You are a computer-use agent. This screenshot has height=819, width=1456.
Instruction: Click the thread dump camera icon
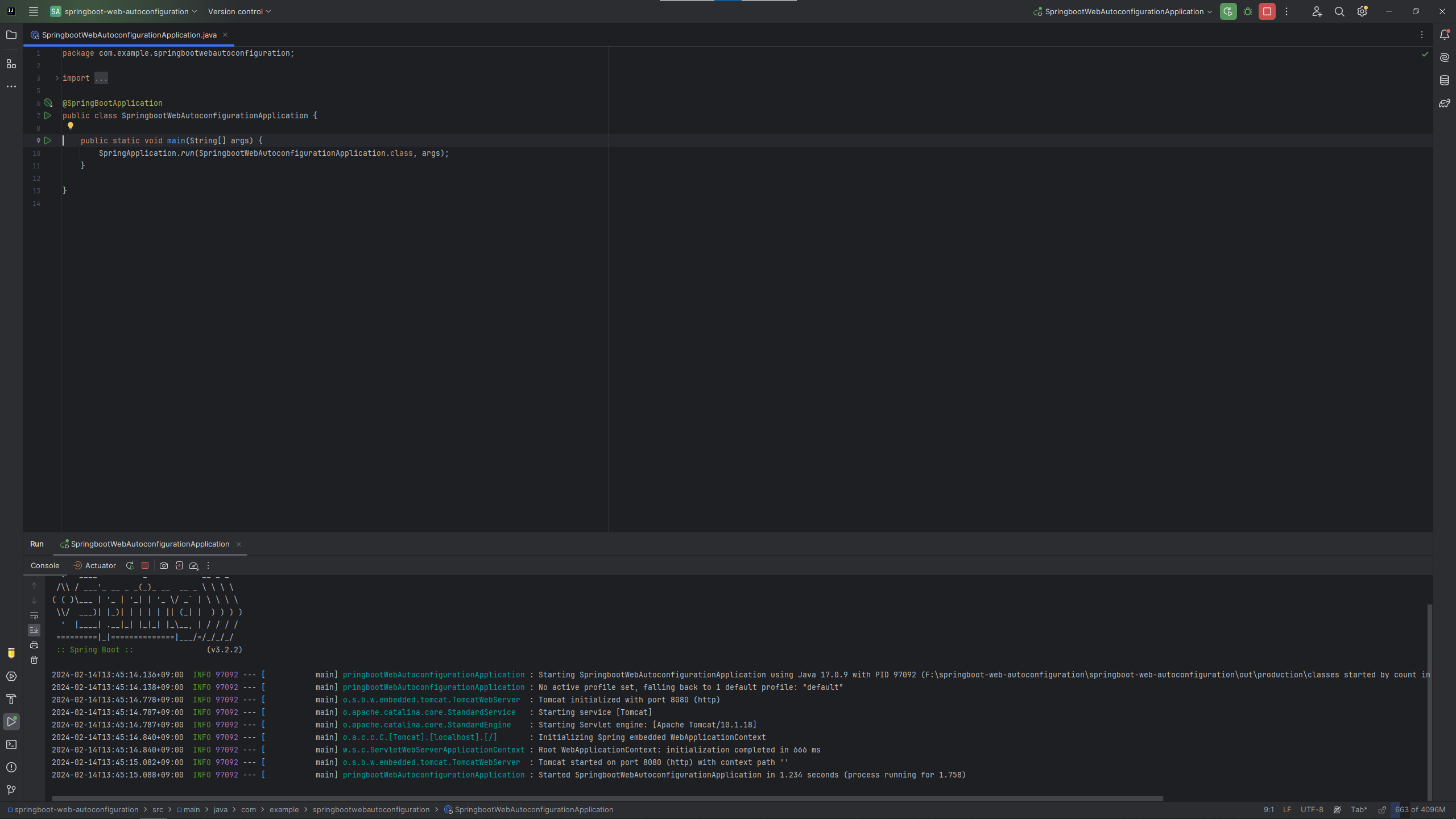click(x=164, y=565)
